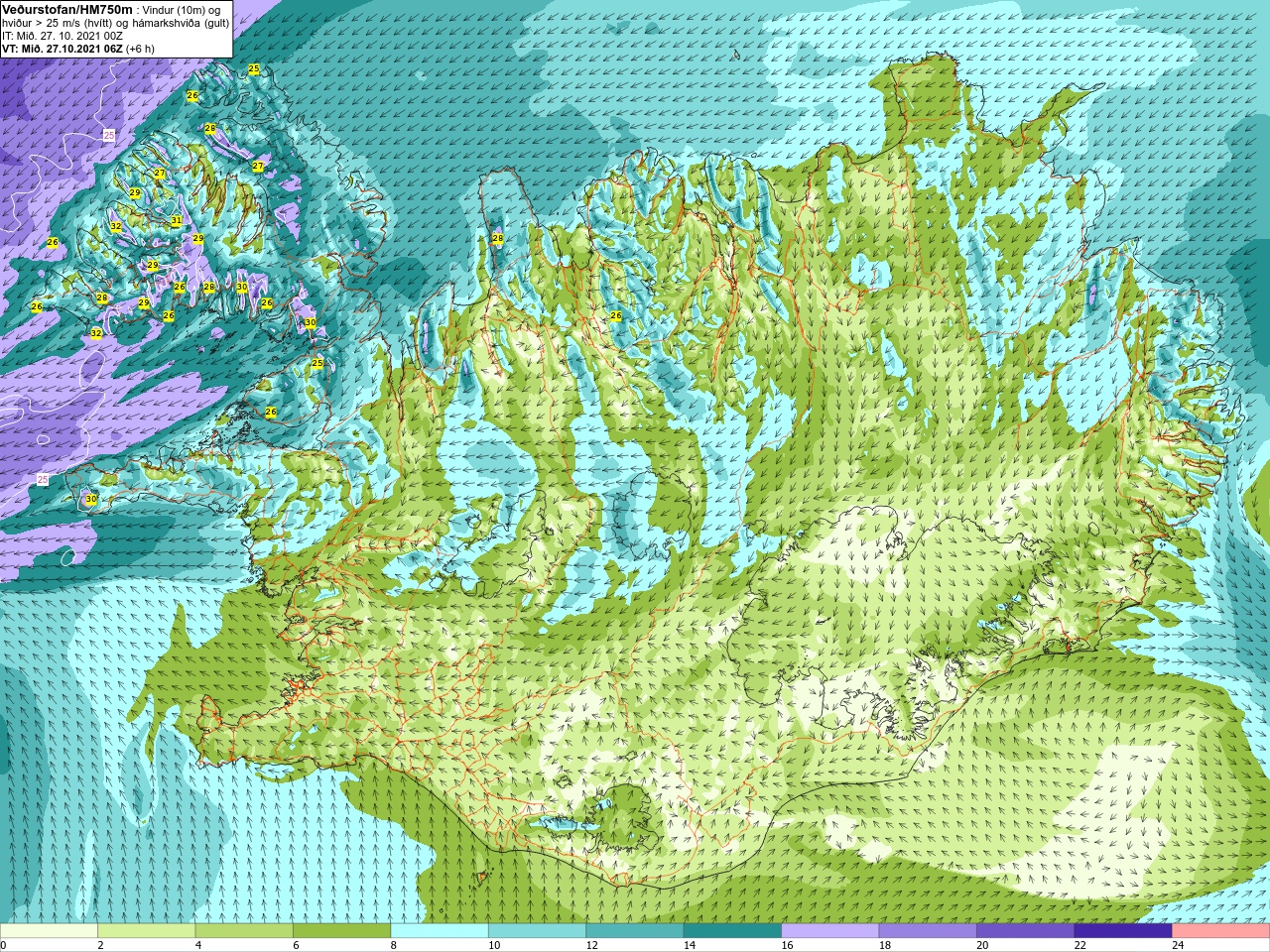This screenshot has width=1270, height=952.
Task: Click the 'hviður > 25 m/s (hvítt)' line
Action: pyautogui.click(x=60, y=22)
